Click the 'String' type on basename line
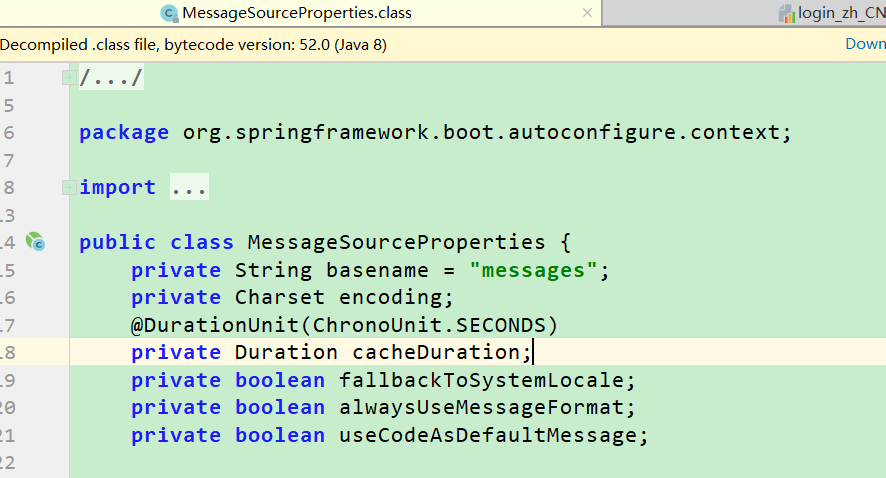886x478 pixels. click(x=273, y=270)
